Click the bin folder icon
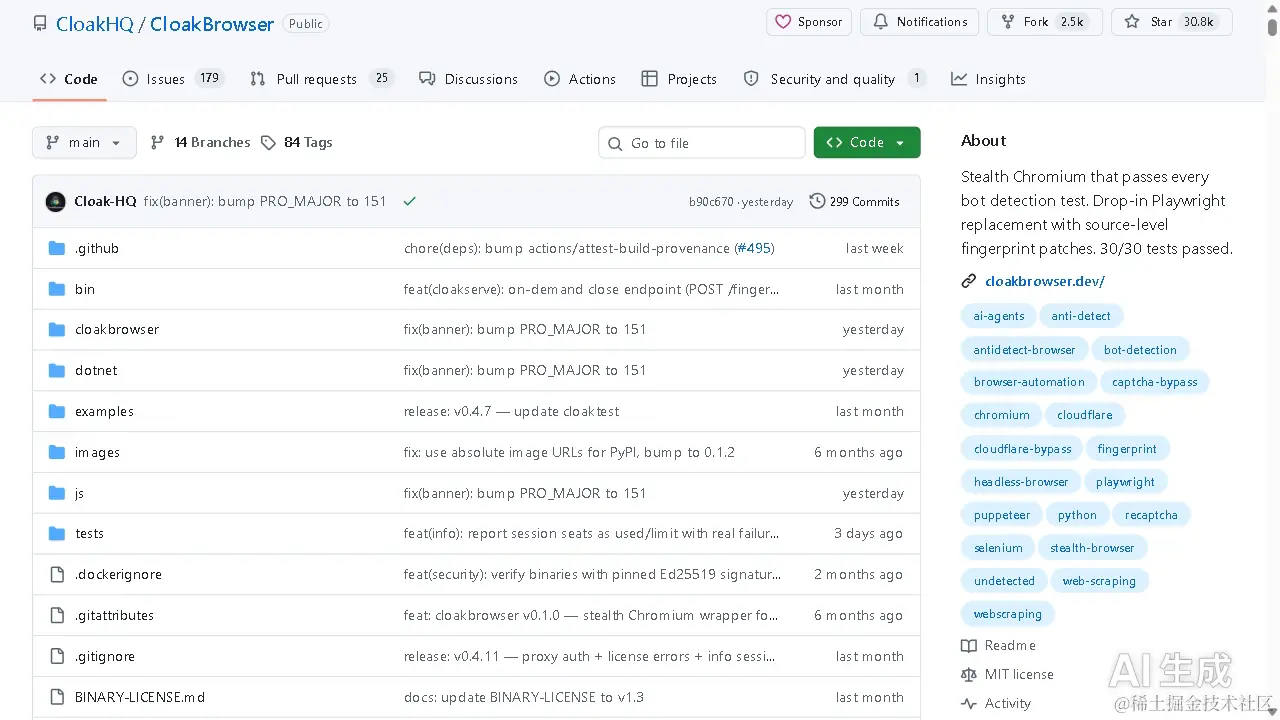The height and width of the screenshot is (720, 1280). [x=57, y=289]
